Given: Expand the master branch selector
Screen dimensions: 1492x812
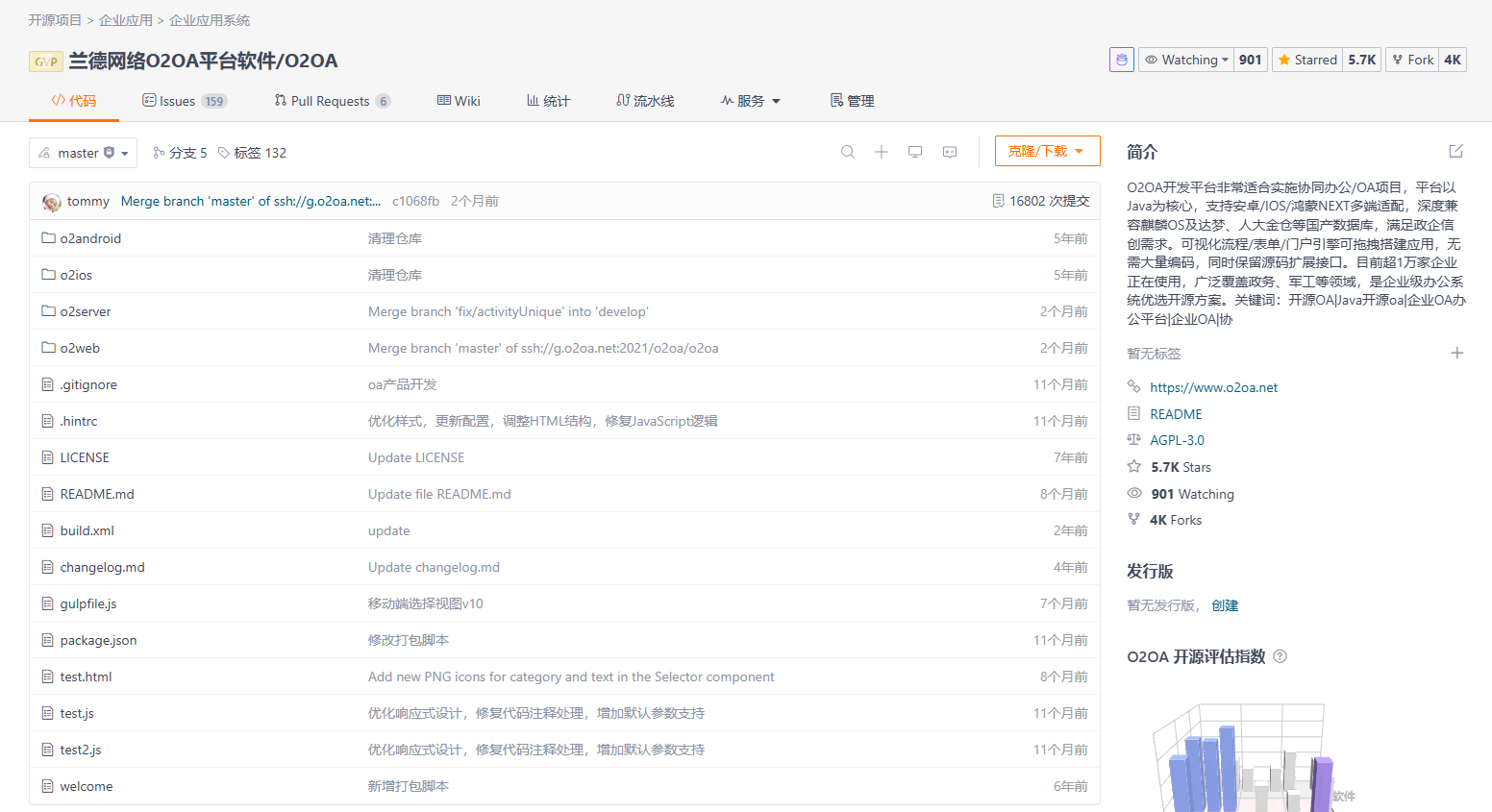Looking at the screenshot, I should [x=83, y=153].
